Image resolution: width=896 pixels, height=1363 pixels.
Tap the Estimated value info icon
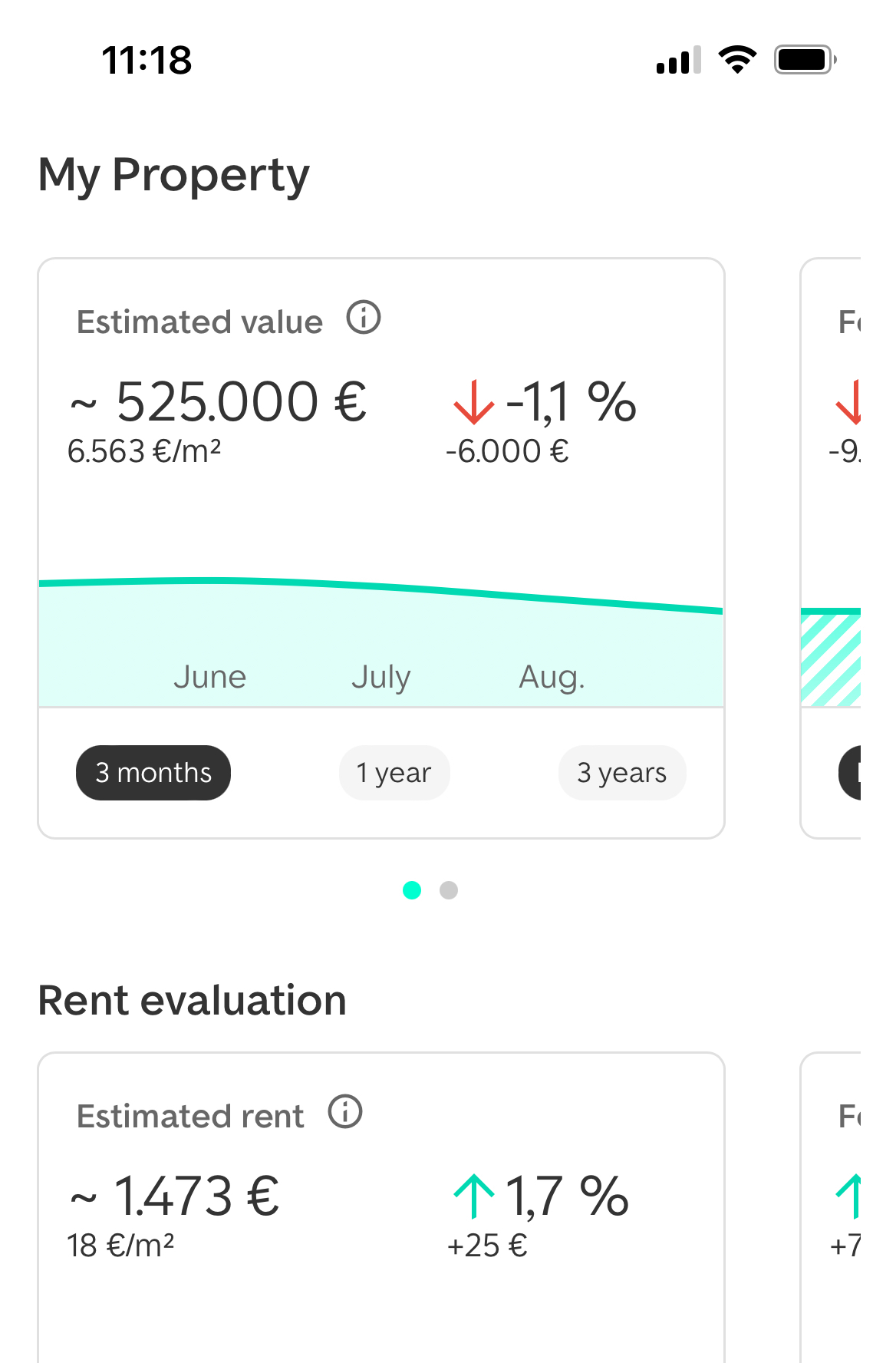(x=364, y=318)
